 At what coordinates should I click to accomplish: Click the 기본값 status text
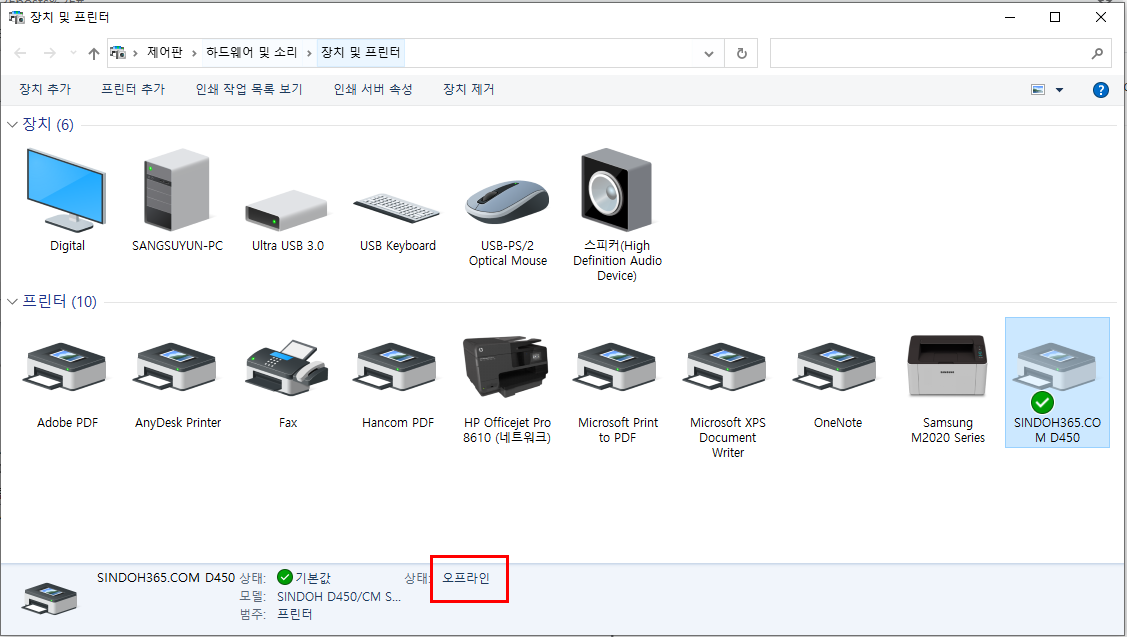313,578
